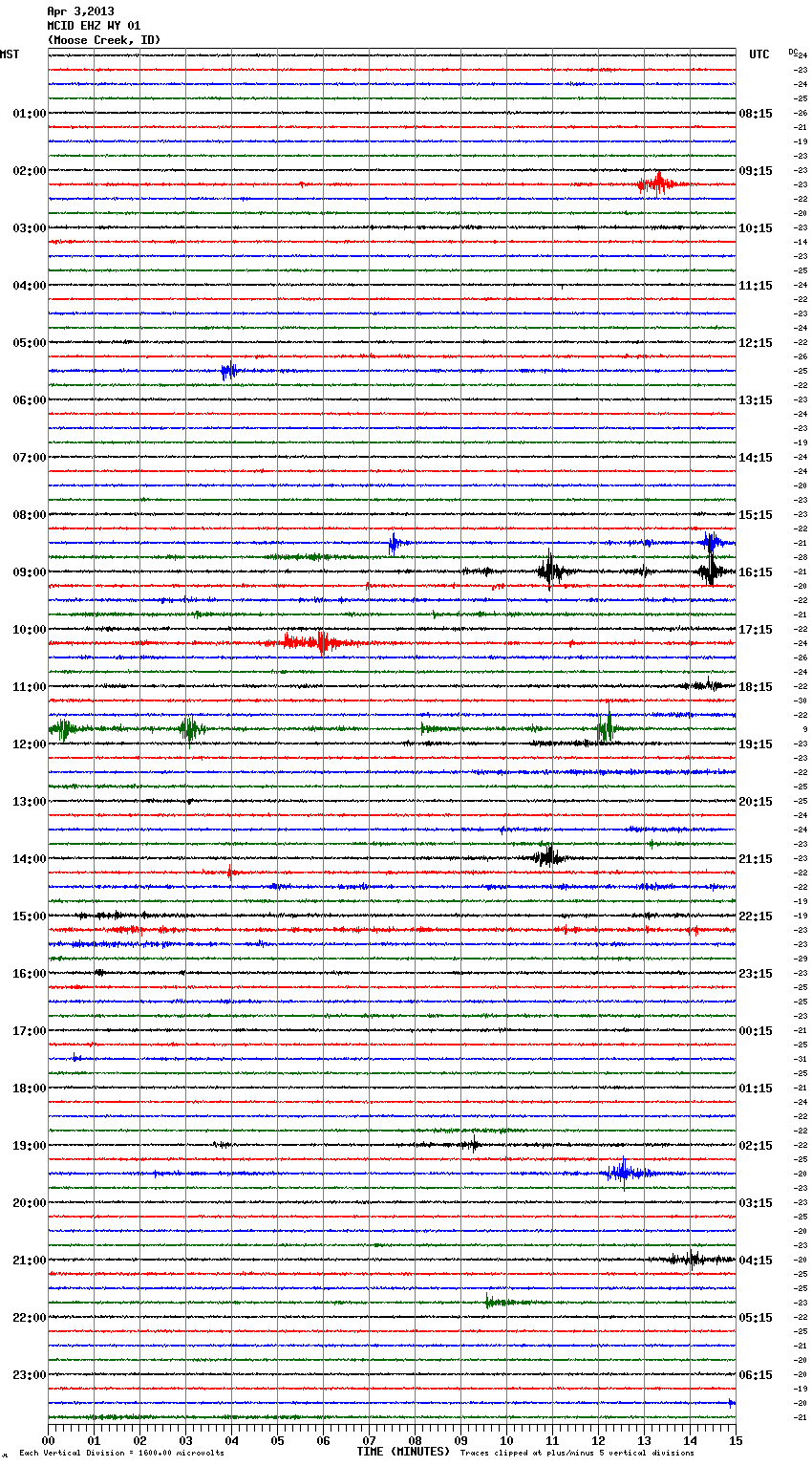Click the DC column header at top right
The image size is (812, 1466).
793,51
